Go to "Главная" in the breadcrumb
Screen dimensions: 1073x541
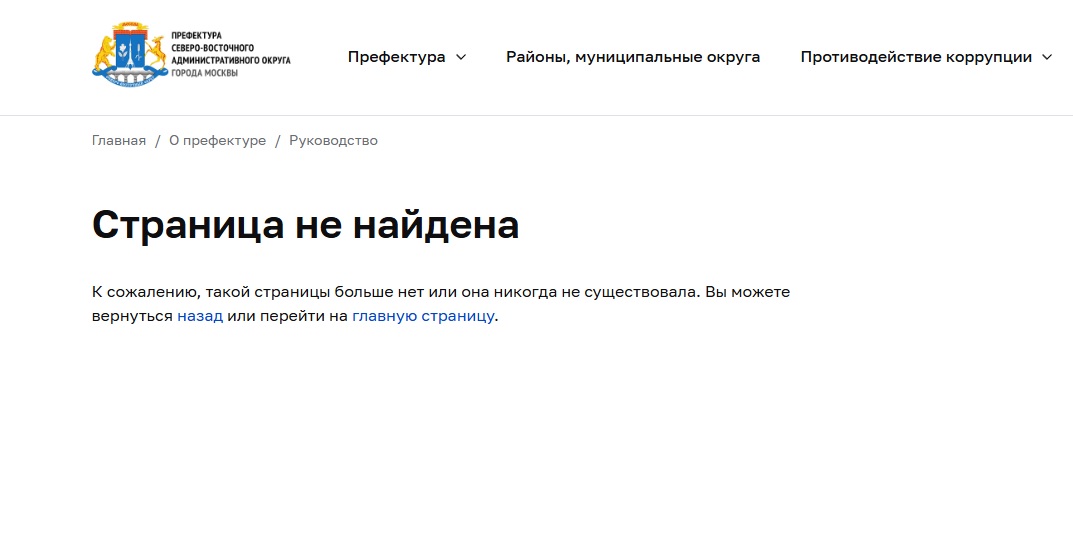[119, 141]
